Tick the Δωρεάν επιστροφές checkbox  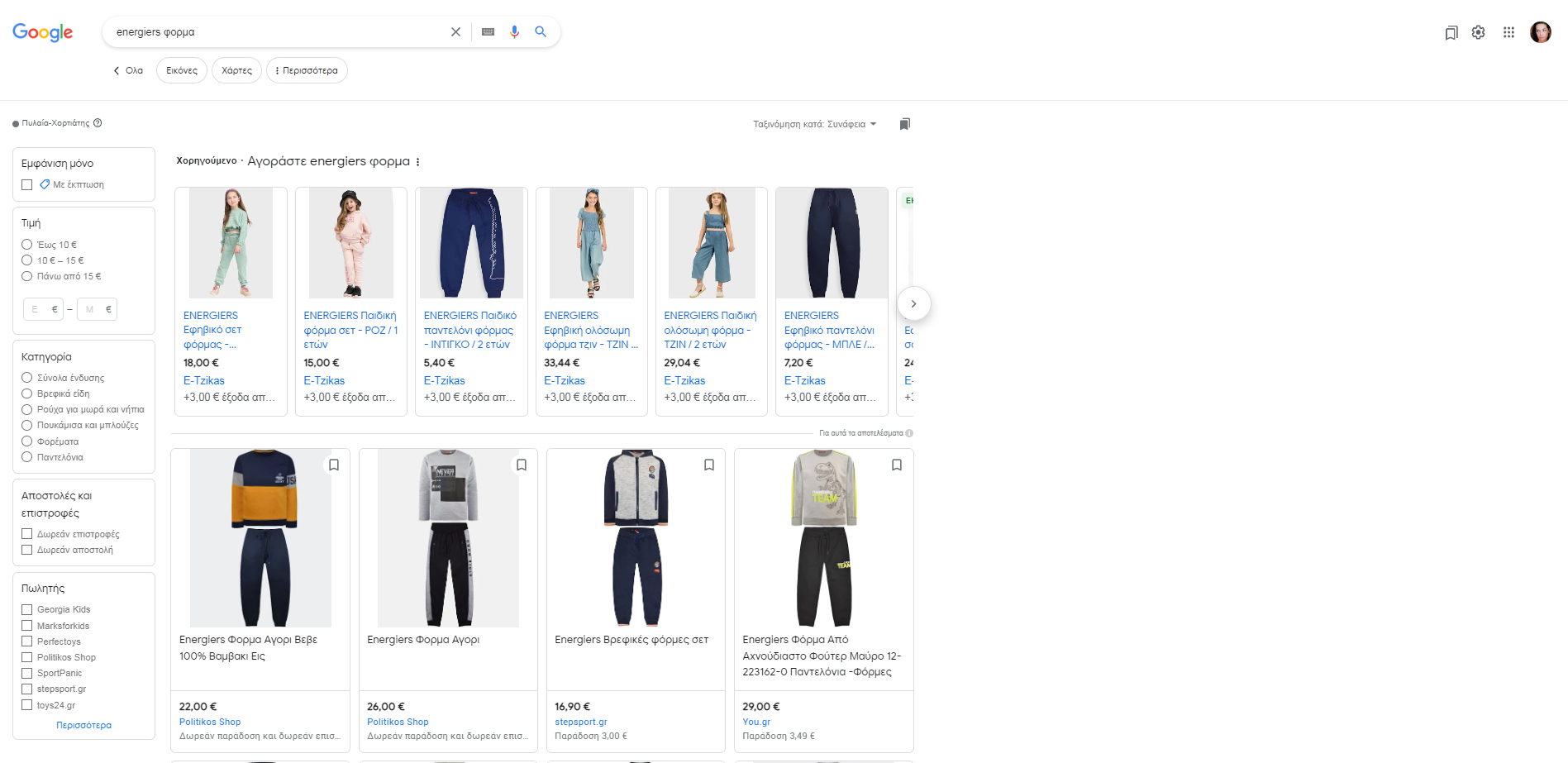[27, 534]
